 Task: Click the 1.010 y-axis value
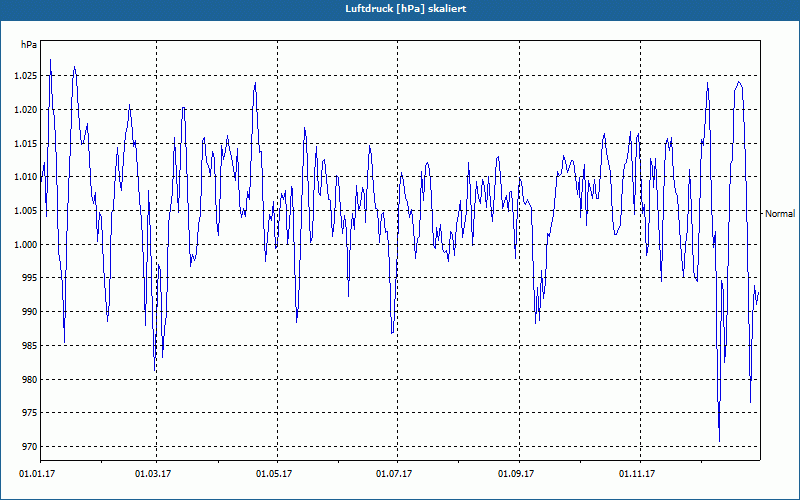pyautogui.click(x=26, y=177)
